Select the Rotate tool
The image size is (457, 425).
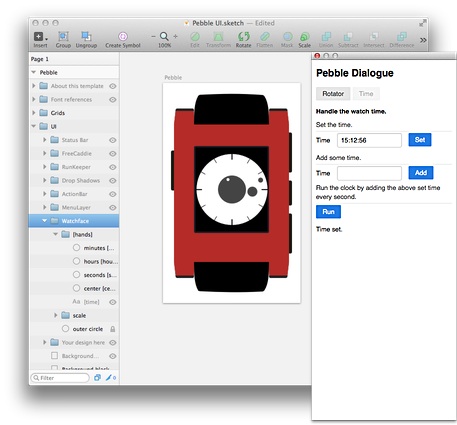[x=244, y=36]
